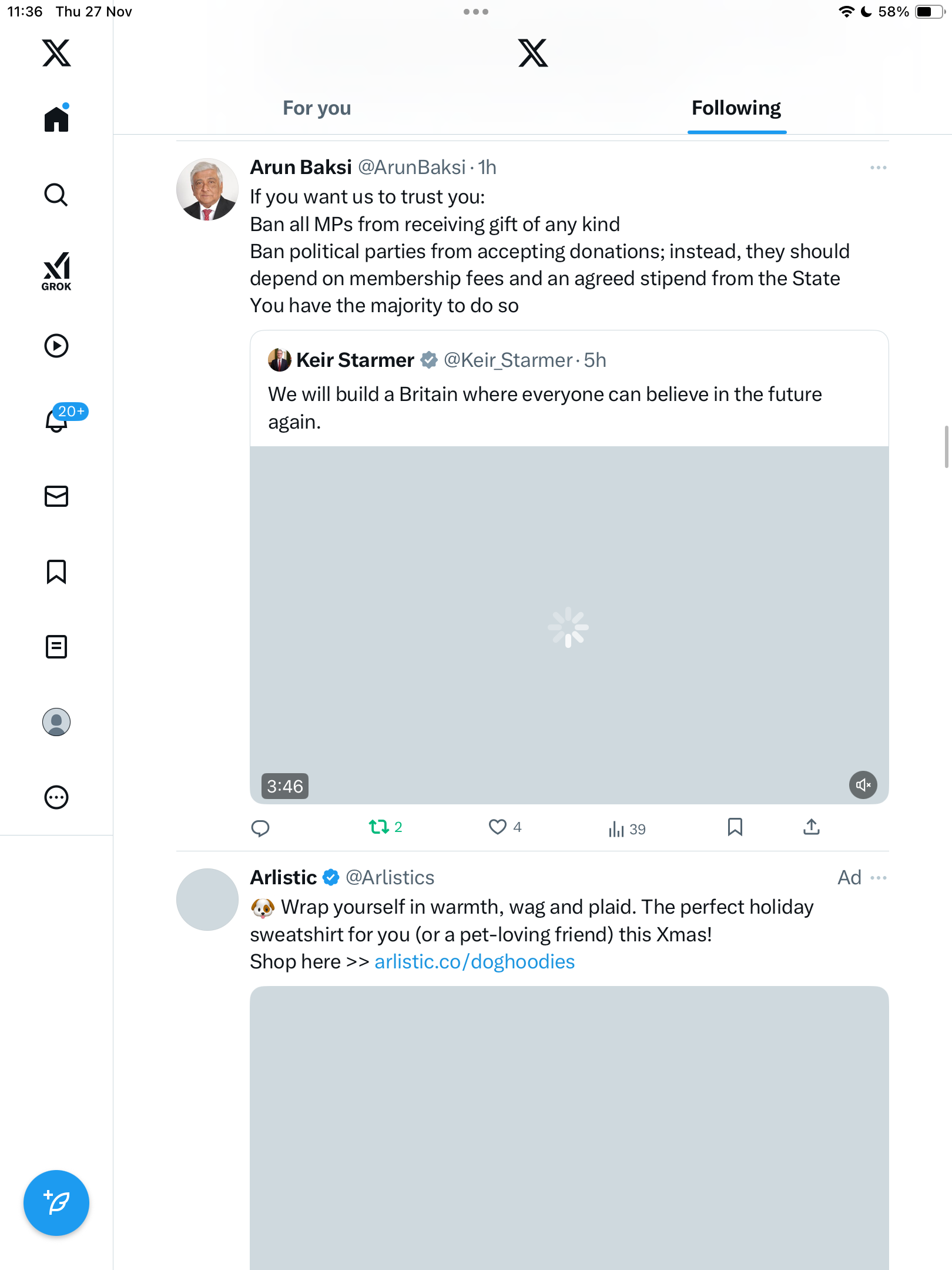Share Arun Baksi's post
952x1270 pixels.
coord(811,827)
